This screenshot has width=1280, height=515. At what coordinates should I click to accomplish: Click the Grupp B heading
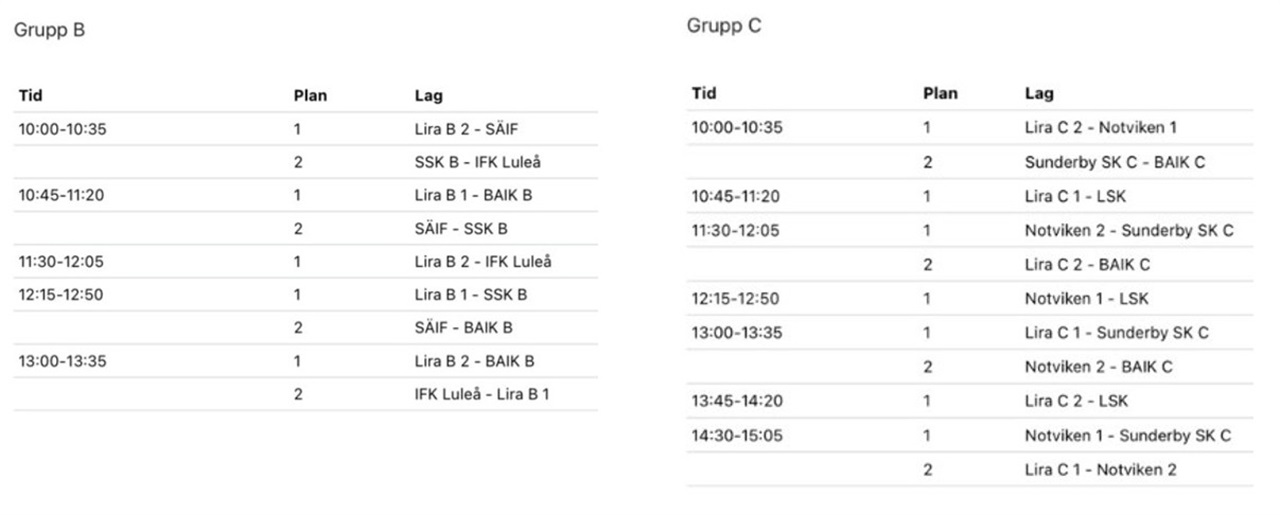point(49,30)
